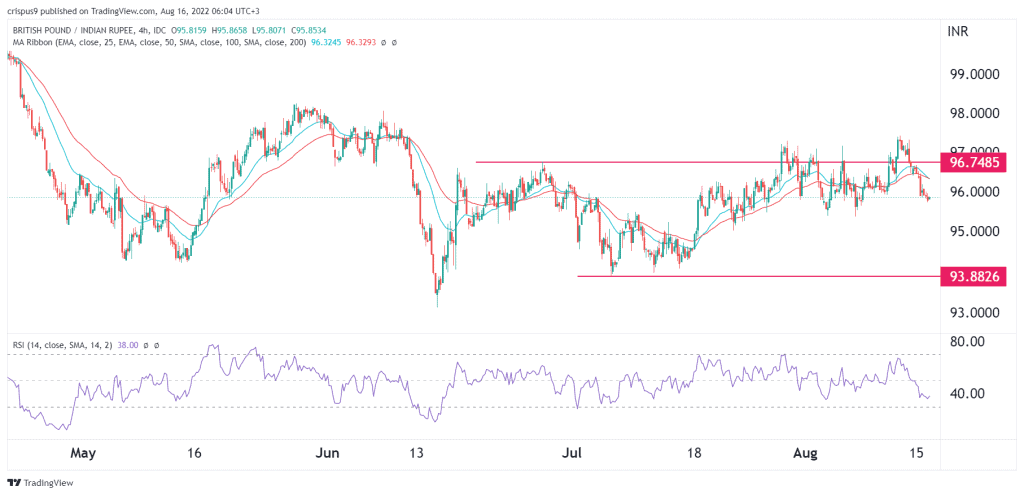The width and height of the screenshot is (1024, 495).
Task: Click the 96.3245 EMA value in legend
Action: point(326,42)
